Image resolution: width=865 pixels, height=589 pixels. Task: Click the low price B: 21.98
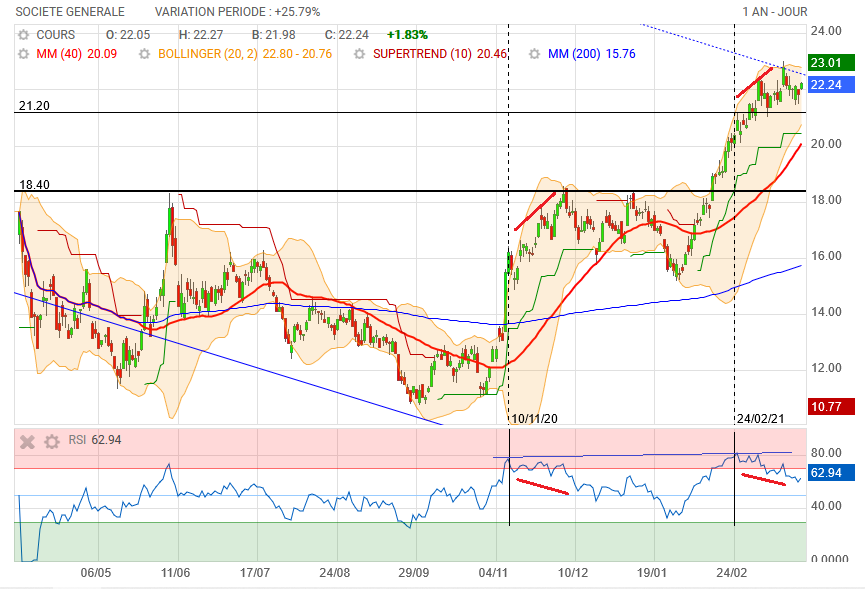coord(274,35)
